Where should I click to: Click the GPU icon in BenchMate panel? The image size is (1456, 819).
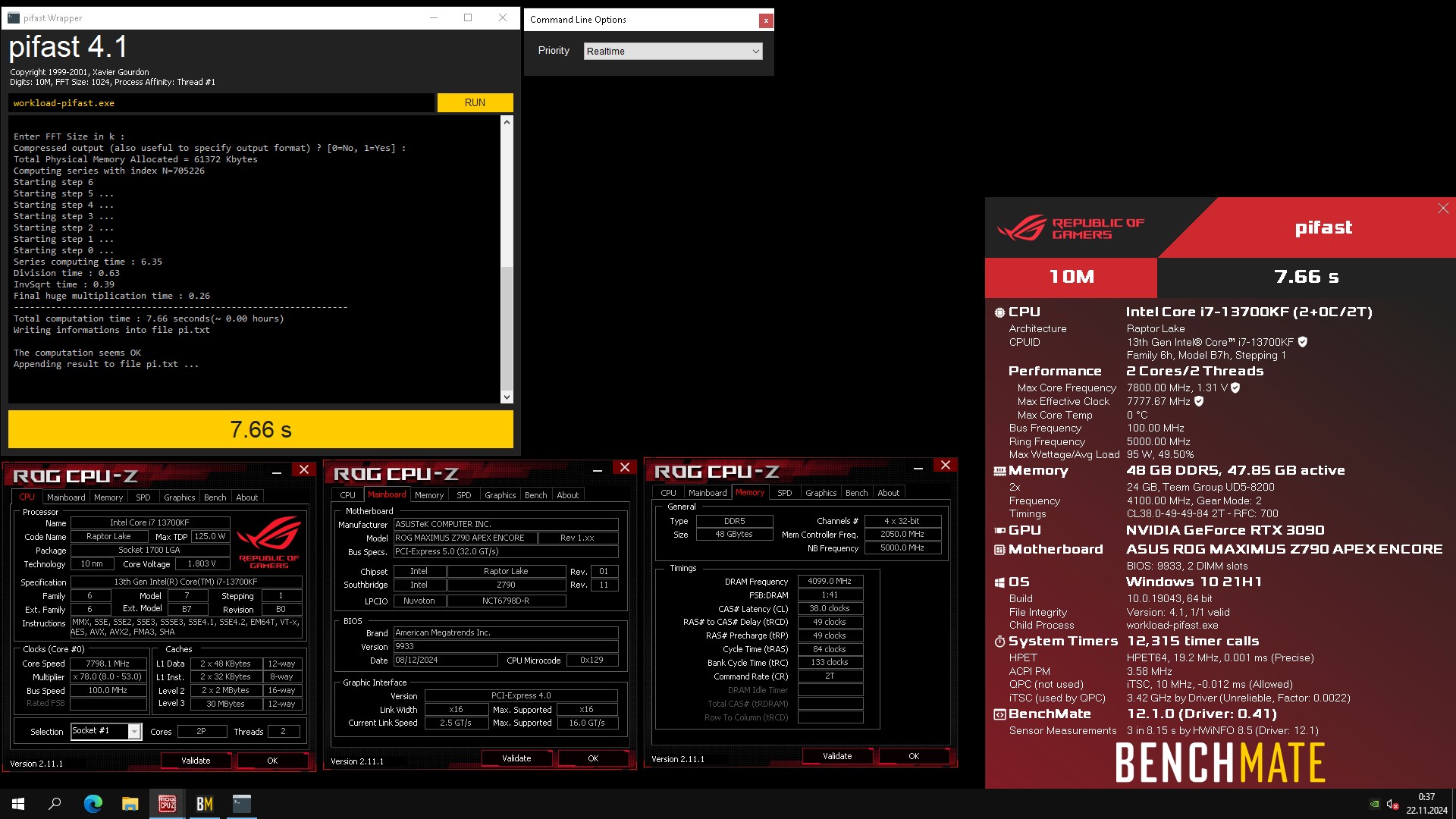pyautogui.click(x=999, y=531)
